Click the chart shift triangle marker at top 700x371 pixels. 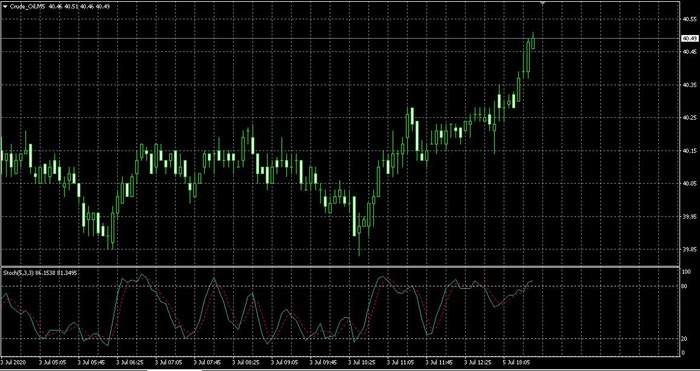(x=542, y=4)
